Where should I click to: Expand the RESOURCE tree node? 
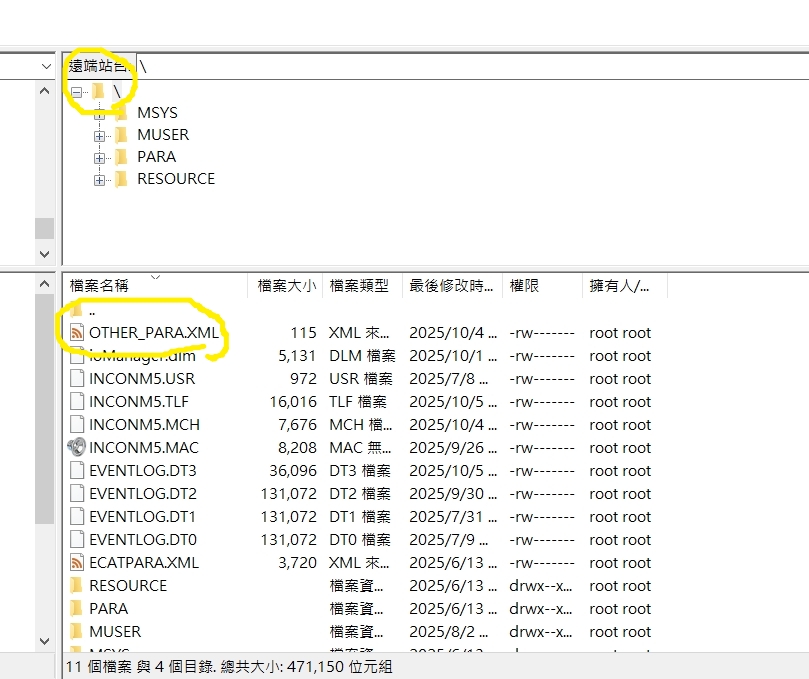(x=99, y=179)
